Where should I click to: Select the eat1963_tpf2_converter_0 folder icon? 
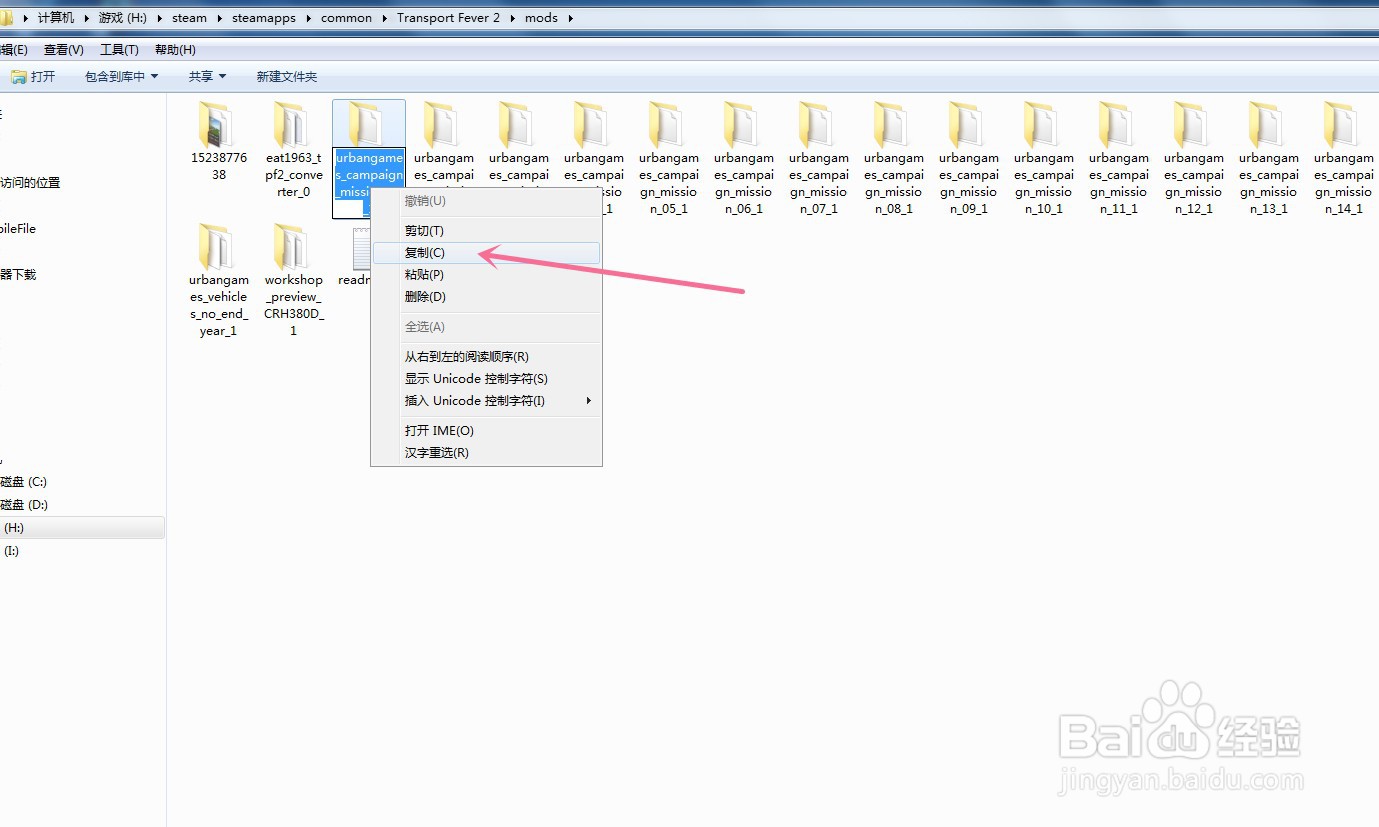pyautogui.click(x=292, y=125)
